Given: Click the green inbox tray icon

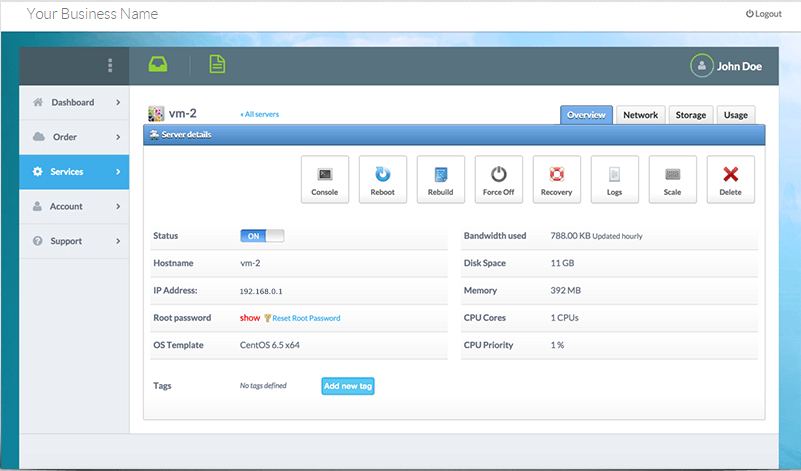Looking at the screenshot, I should (158, 65).
